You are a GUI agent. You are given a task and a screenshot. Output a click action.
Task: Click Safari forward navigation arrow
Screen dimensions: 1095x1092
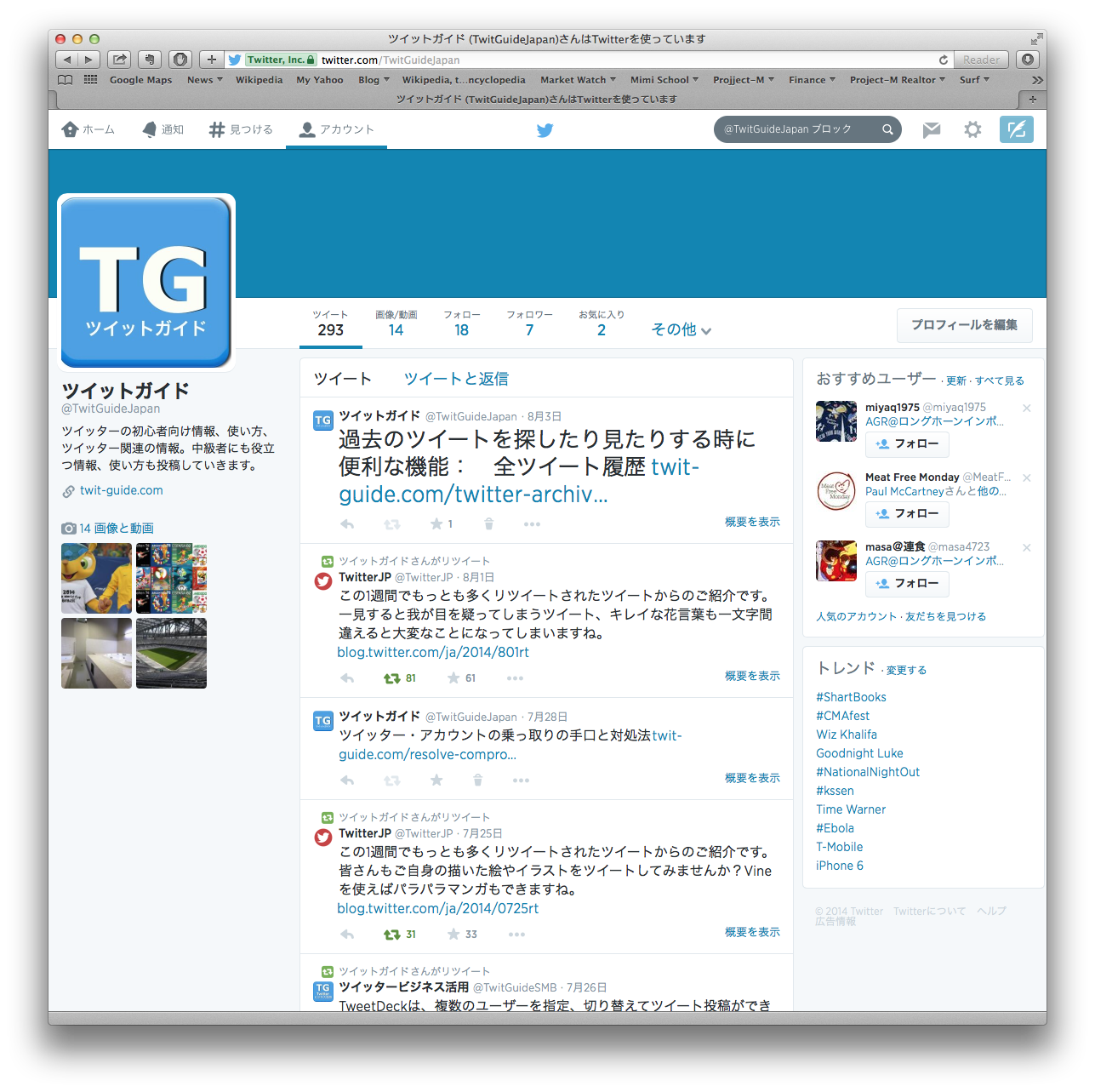click(89, 60)
